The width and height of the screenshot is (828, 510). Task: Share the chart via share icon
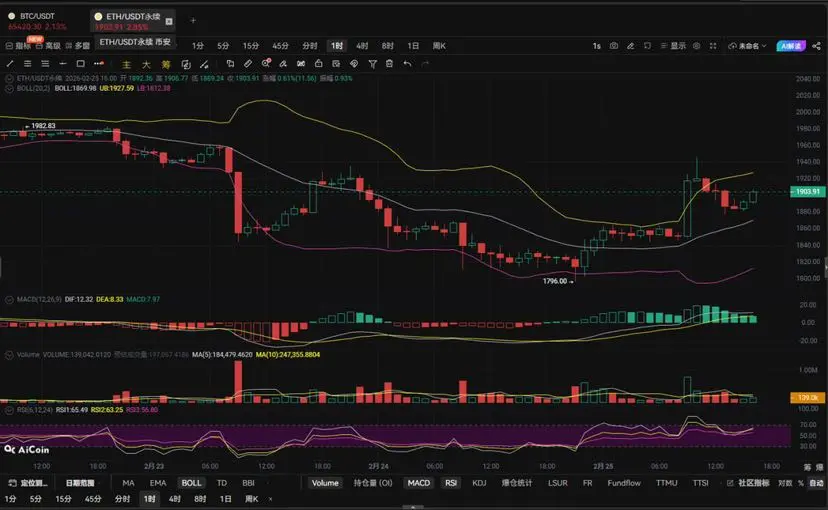pos(816,46)
